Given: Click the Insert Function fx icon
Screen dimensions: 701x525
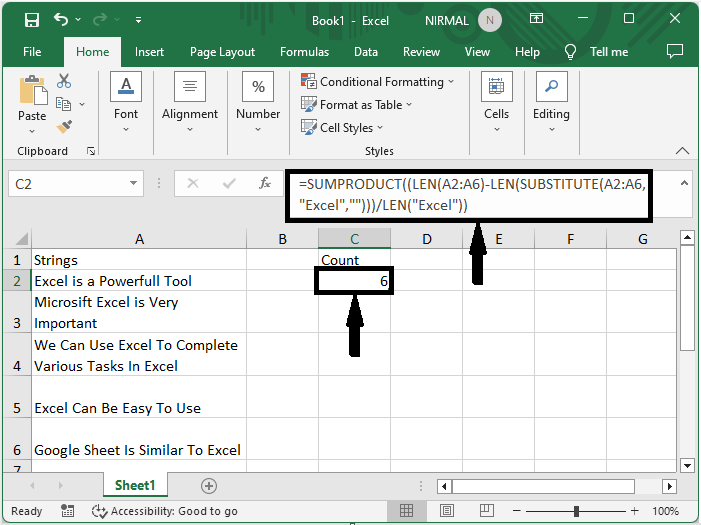Looking at the screenshot, I should point(265,183).
